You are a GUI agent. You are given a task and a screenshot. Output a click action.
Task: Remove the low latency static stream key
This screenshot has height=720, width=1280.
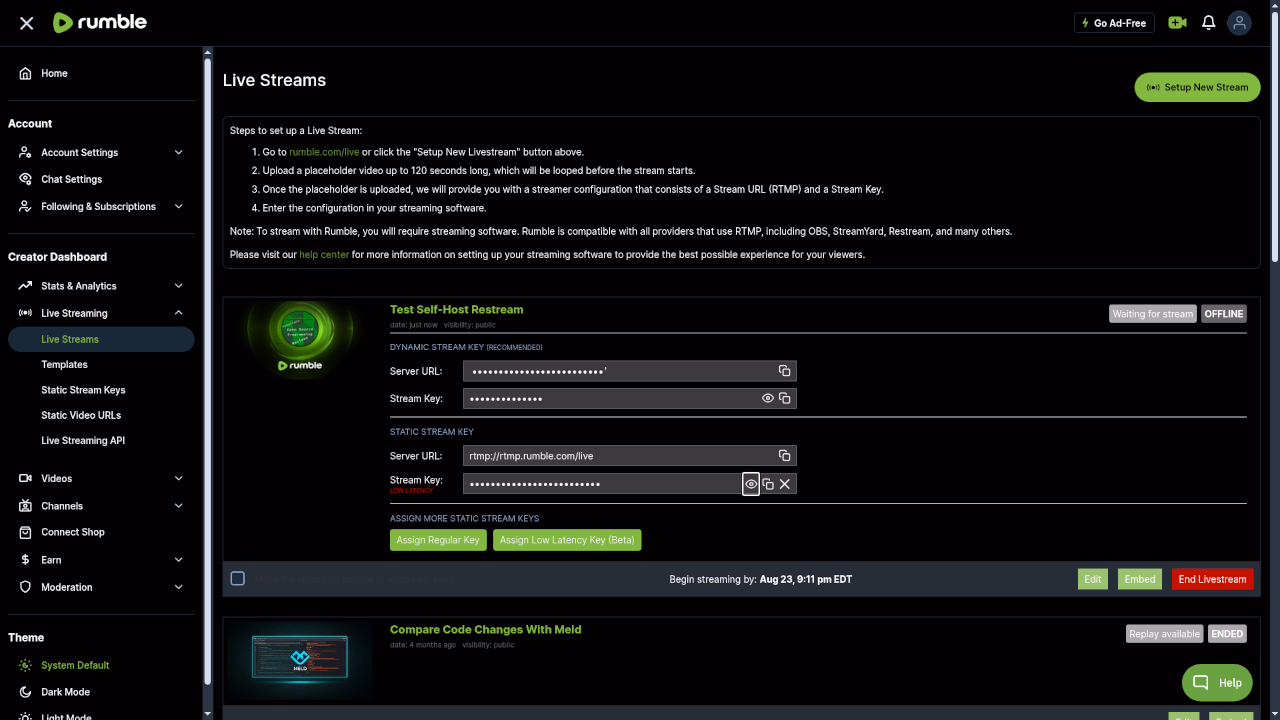(785, 484)
